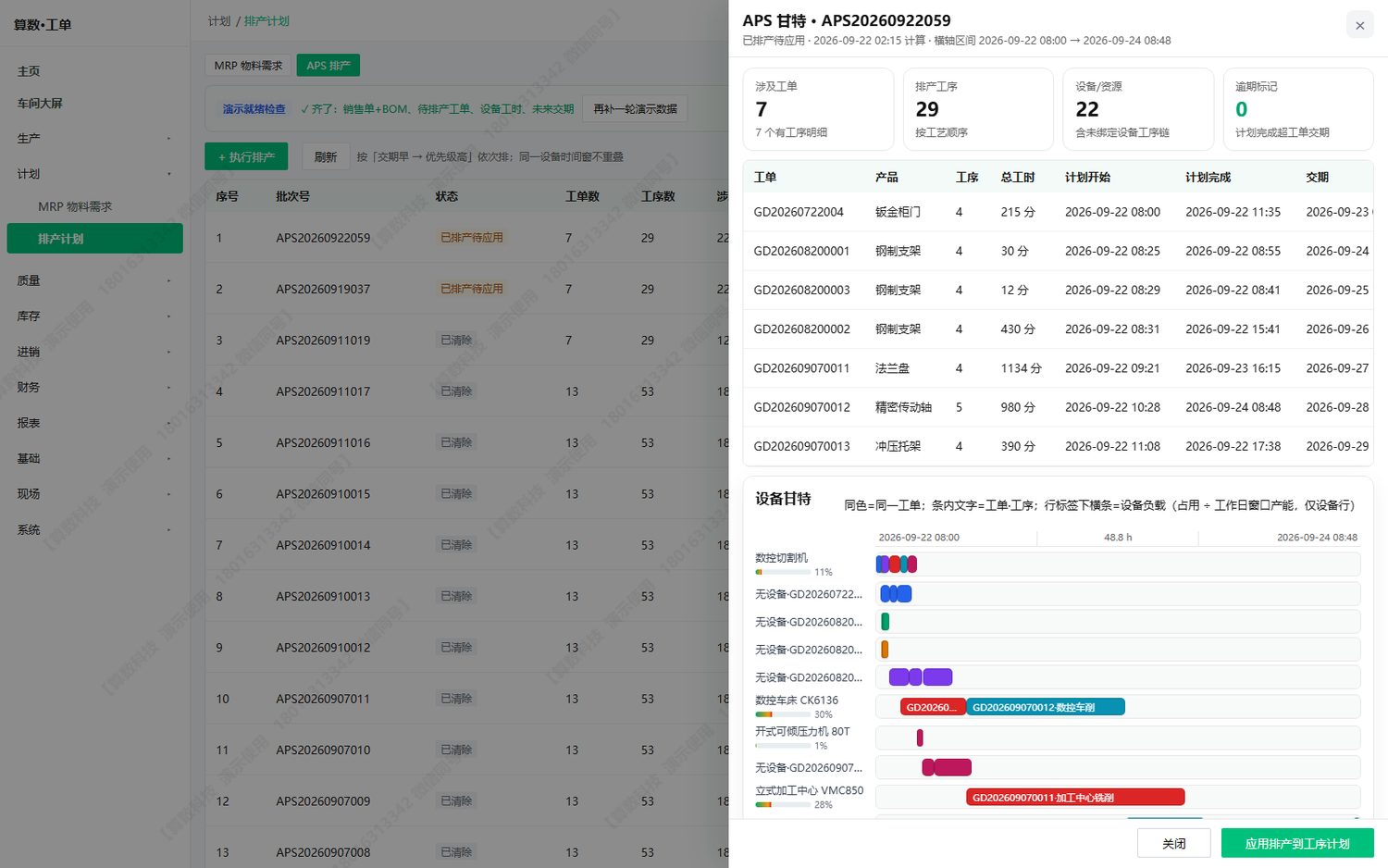Click the 关闭 button in the drawer footer
This screenshot has height=868, width=1388.
1174,844
